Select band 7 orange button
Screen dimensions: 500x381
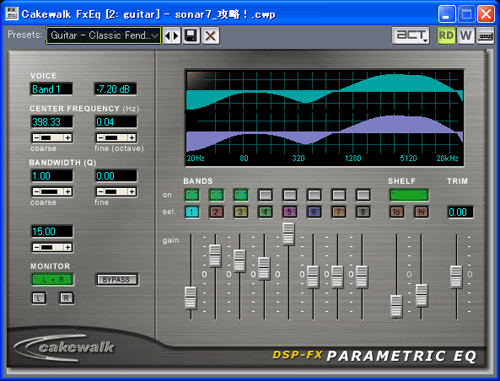point(339,212)
